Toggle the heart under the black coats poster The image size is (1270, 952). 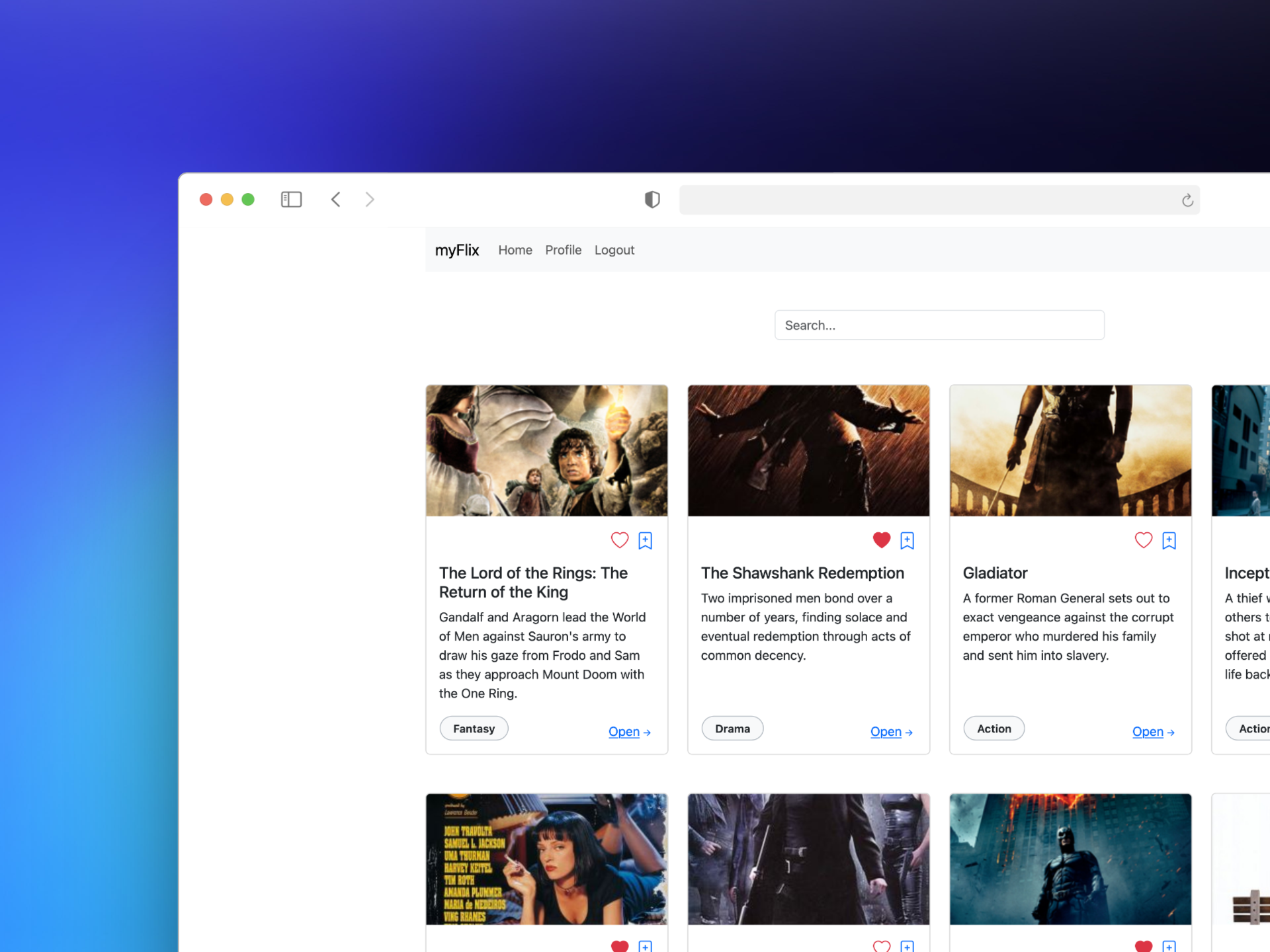pyautogui.click(x=882, y=946)
